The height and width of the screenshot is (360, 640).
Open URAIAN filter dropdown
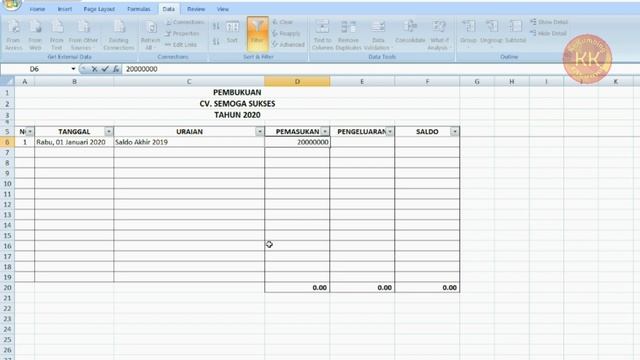(x=260, y=131)
